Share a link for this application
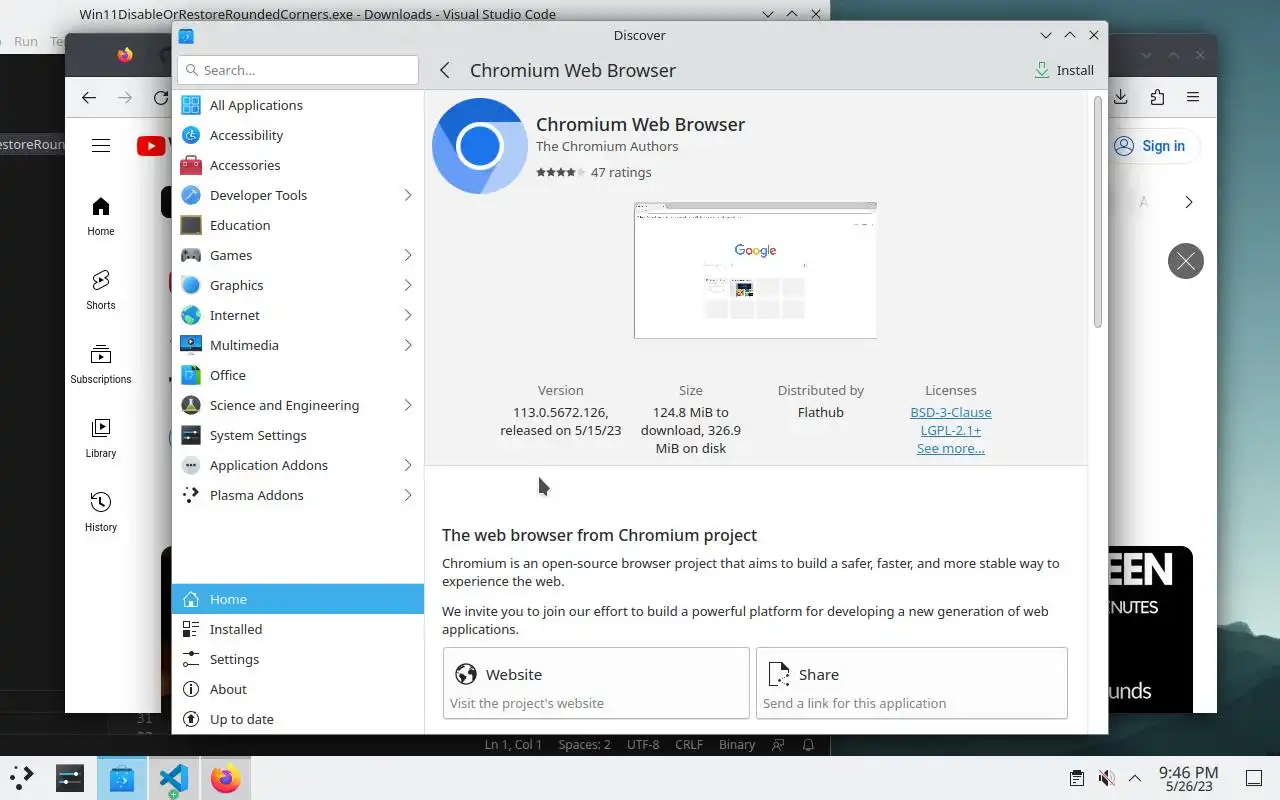The width and height of the screenshot is (1280, 800). coord(912,683)
